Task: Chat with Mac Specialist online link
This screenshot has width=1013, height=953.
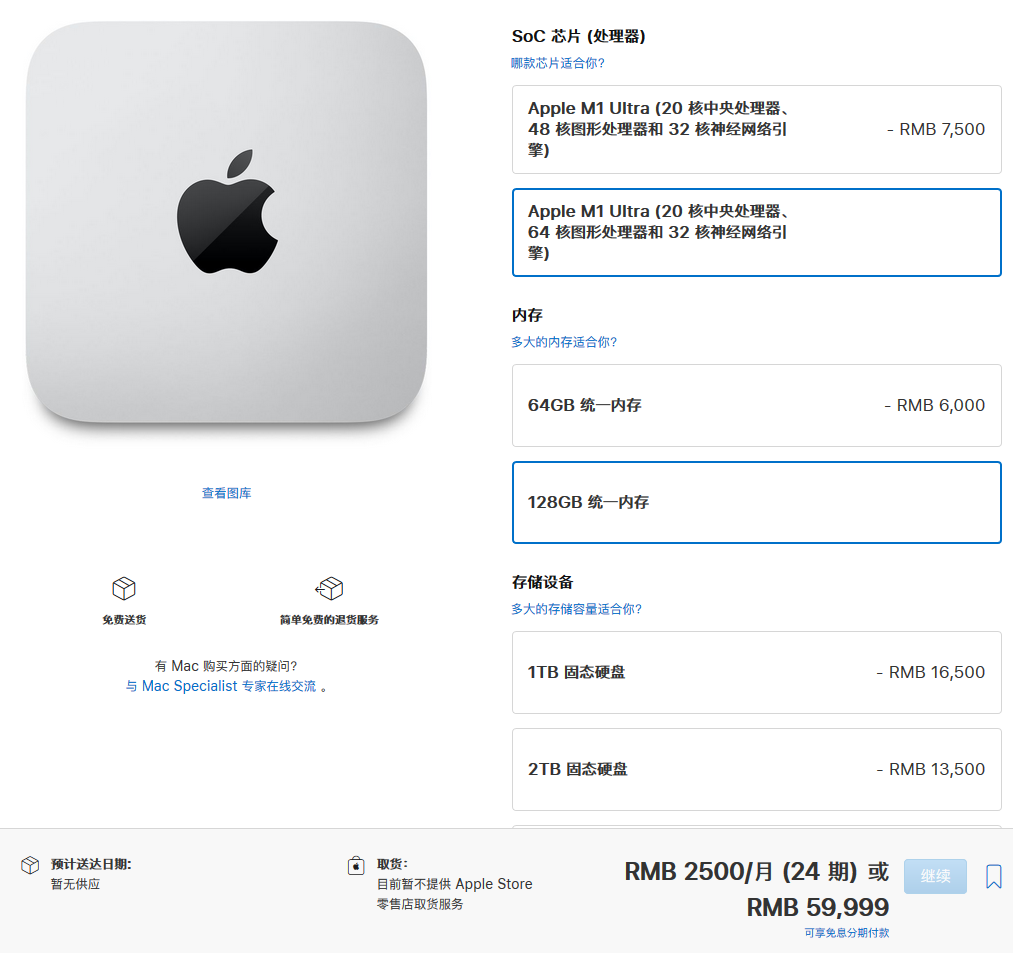Action: click(x=221, y=686)
